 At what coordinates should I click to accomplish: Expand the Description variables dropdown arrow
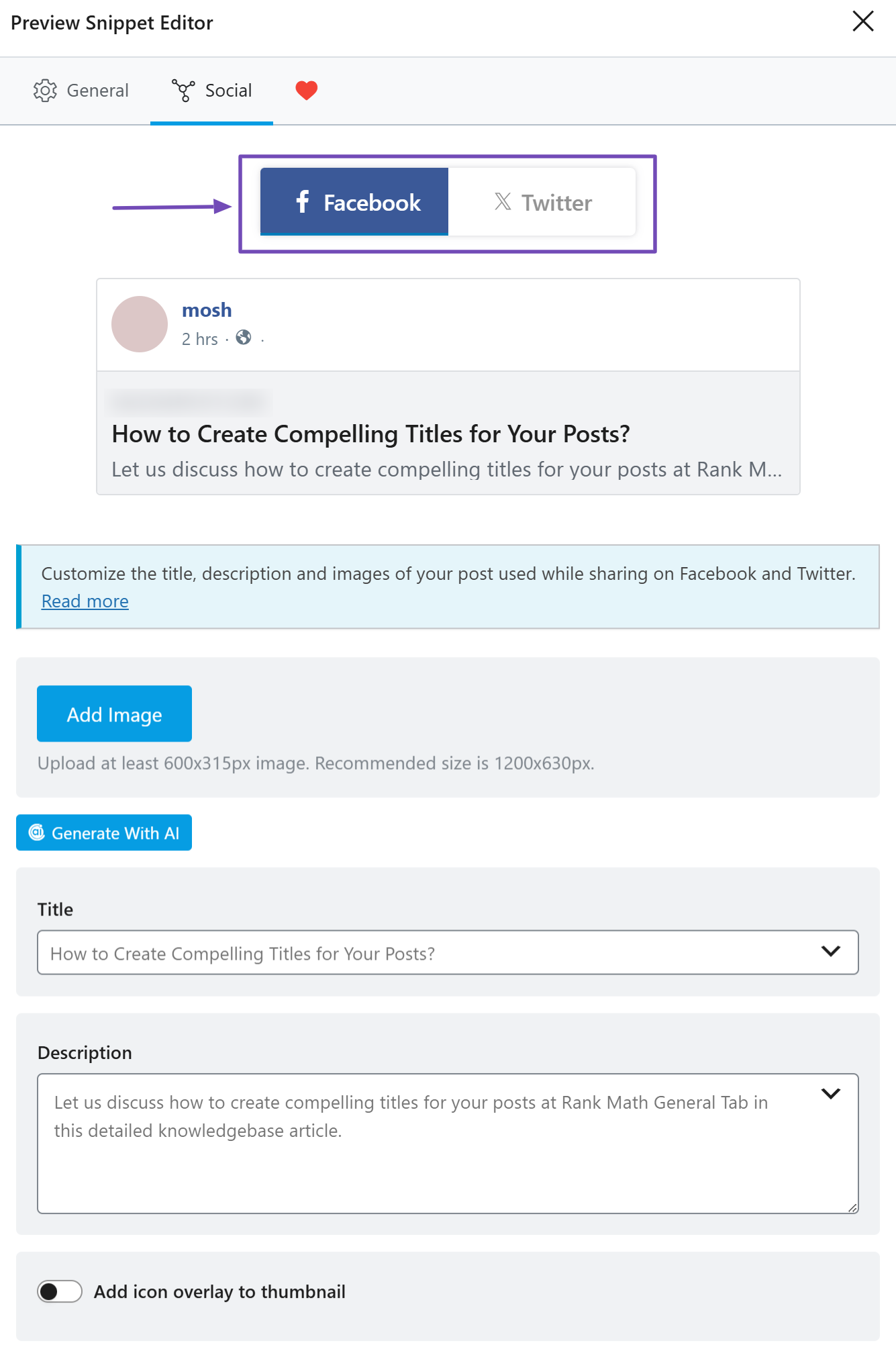coord(831,1094)
